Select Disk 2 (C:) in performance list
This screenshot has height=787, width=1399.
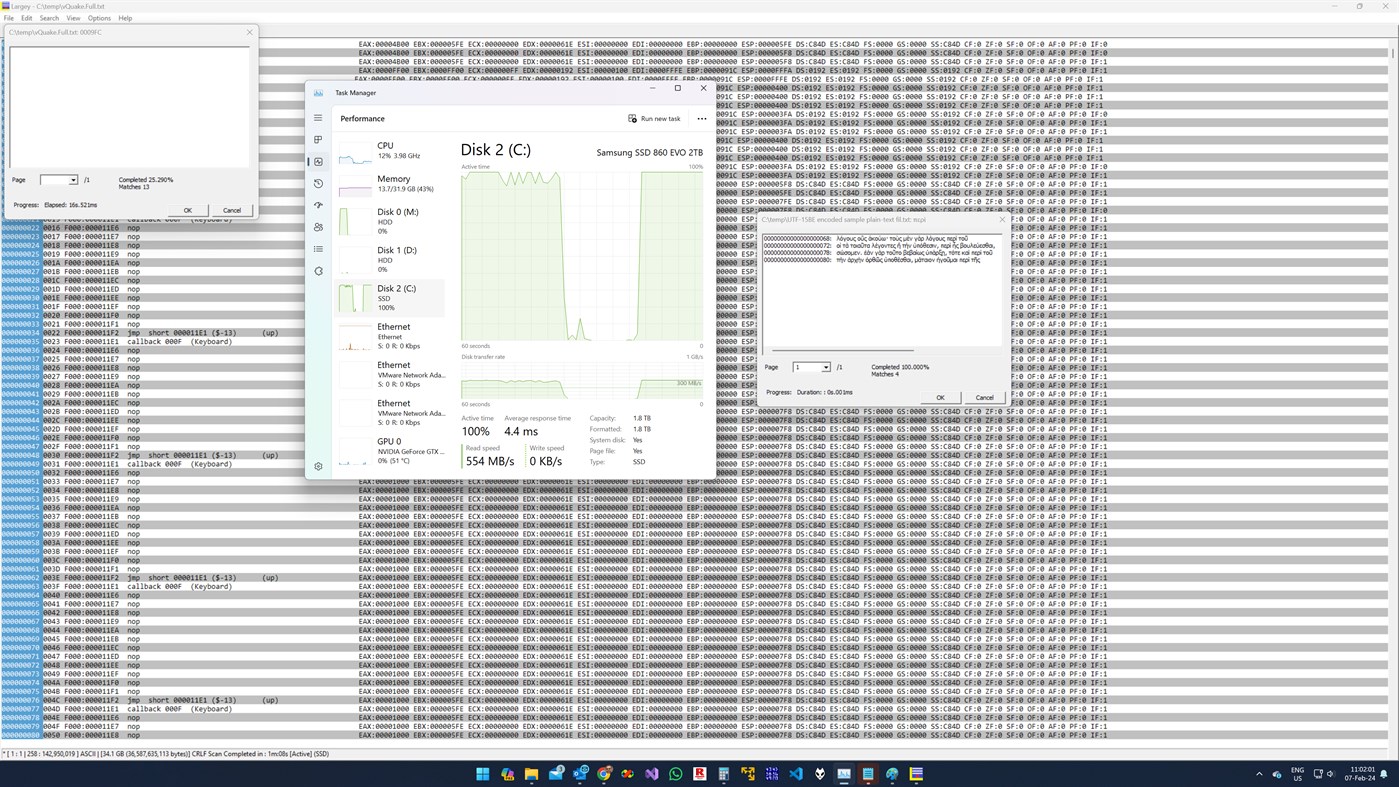tap(390, 298)
